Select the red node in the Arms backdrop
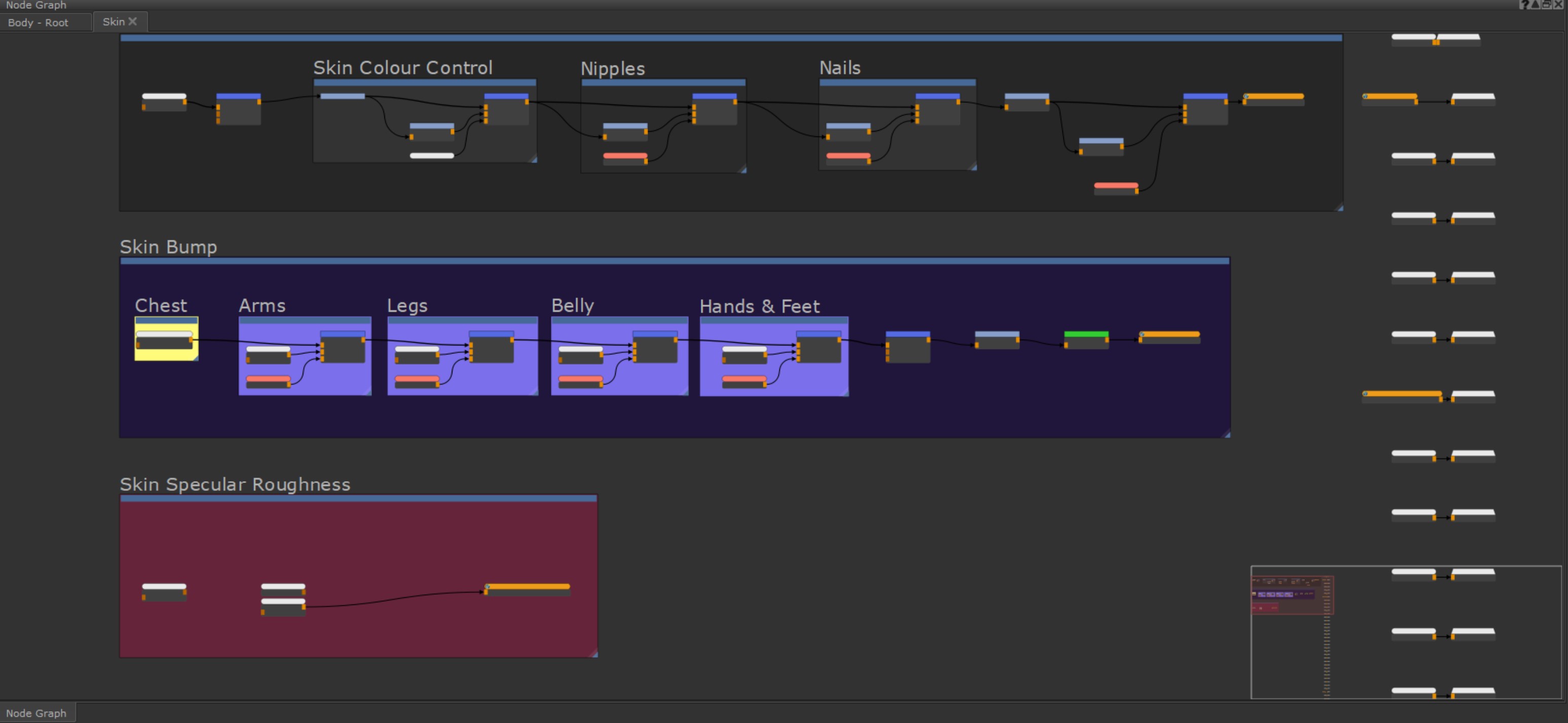This screenshot has height=723, width=1568. tap(268, 382)
